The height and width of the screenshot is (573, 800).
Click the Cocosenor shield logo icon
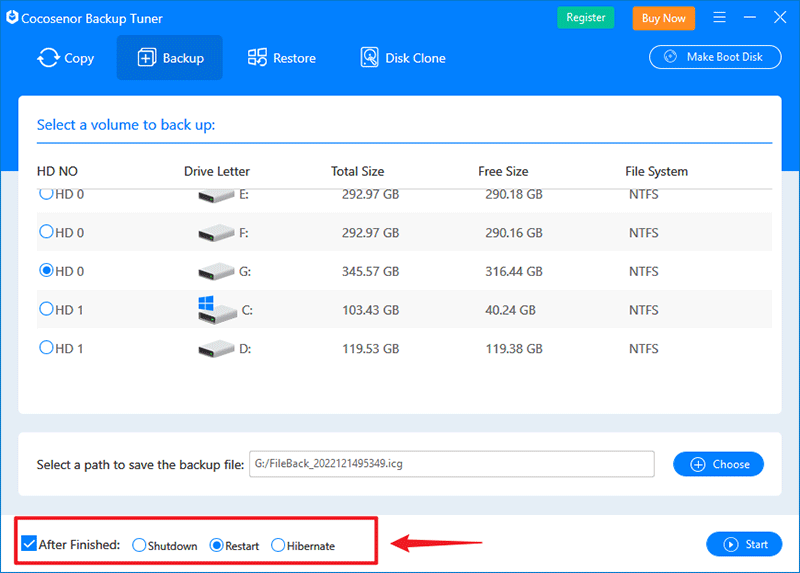click(x=12, y=17)
